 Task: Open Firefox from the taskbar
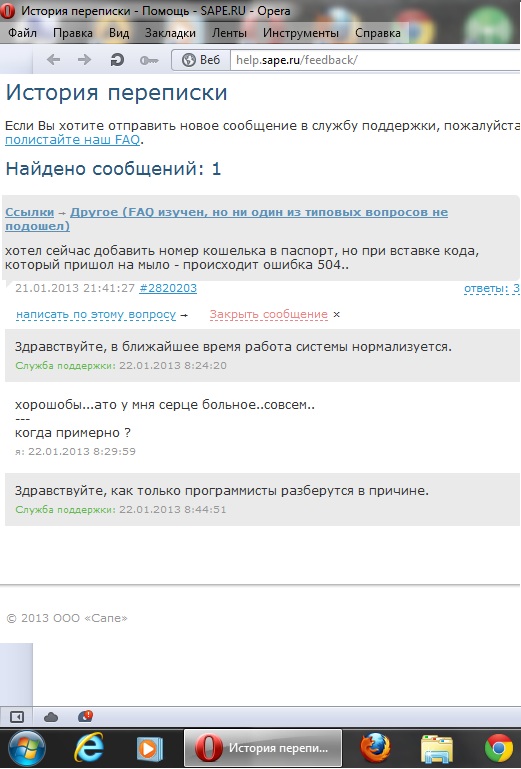(375, 748)
